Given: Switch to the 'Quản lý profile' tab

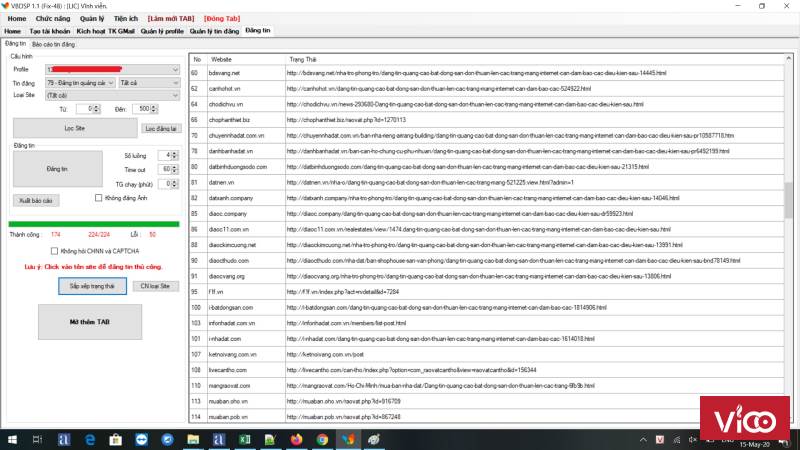Looking at the screenshot, I should pos(161,31).
